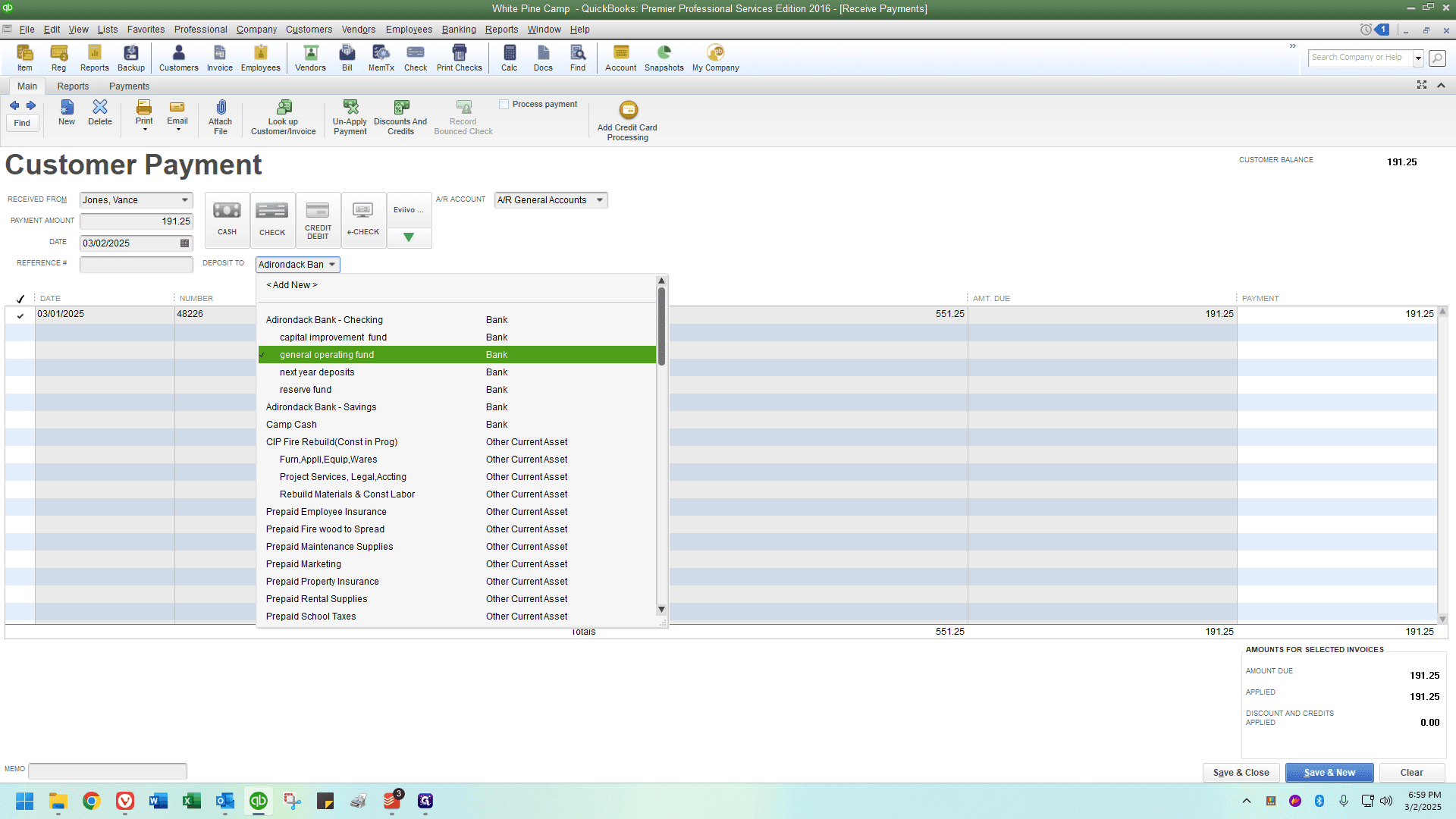Image resolution: width=1456 pixels, height=819 pixels.
Task: Open the Lists menu
Action: click(108, 30)
